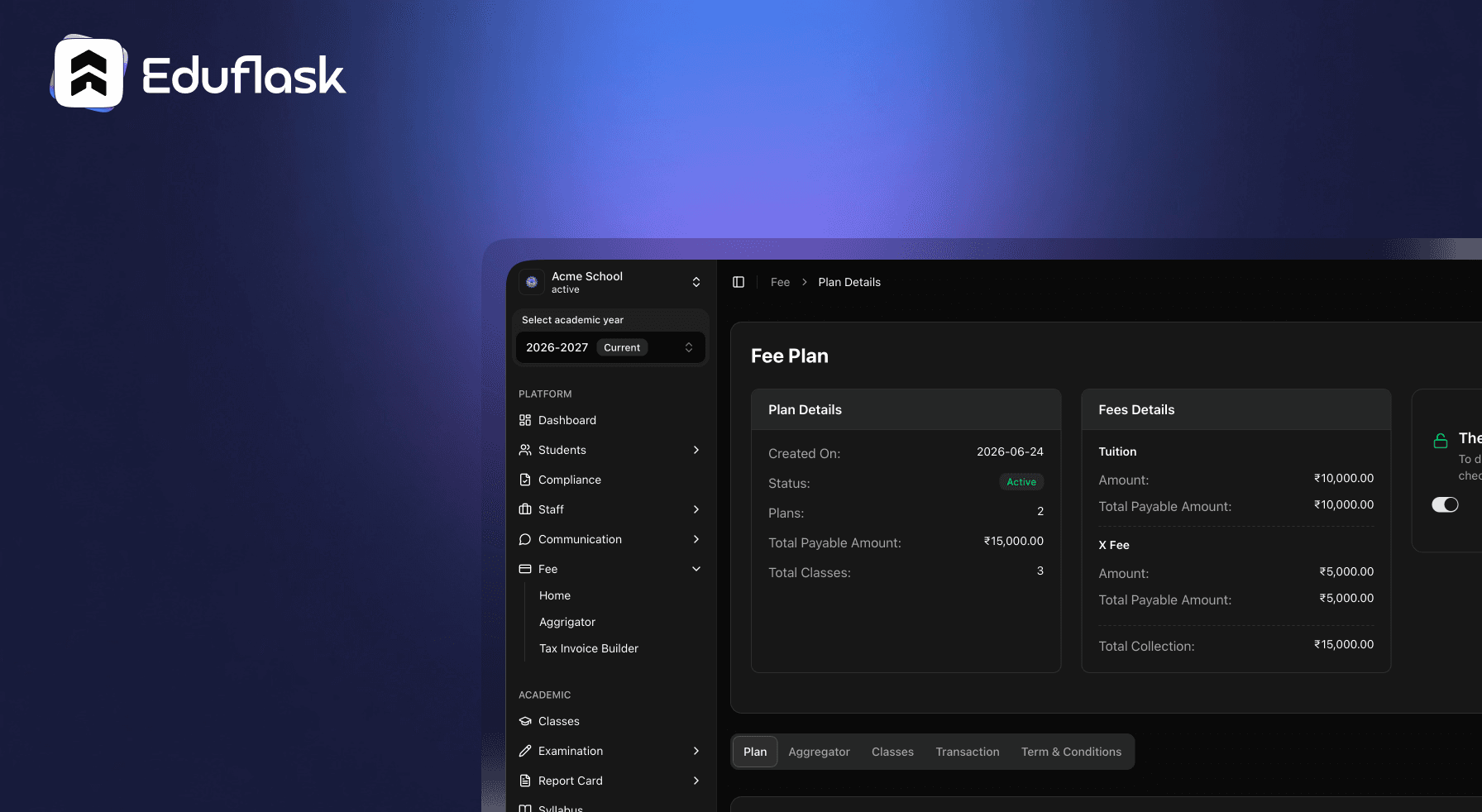Click the X Fee Amount ₹5,000.00 value
1482x812 pixels.
click(1346, 571)
